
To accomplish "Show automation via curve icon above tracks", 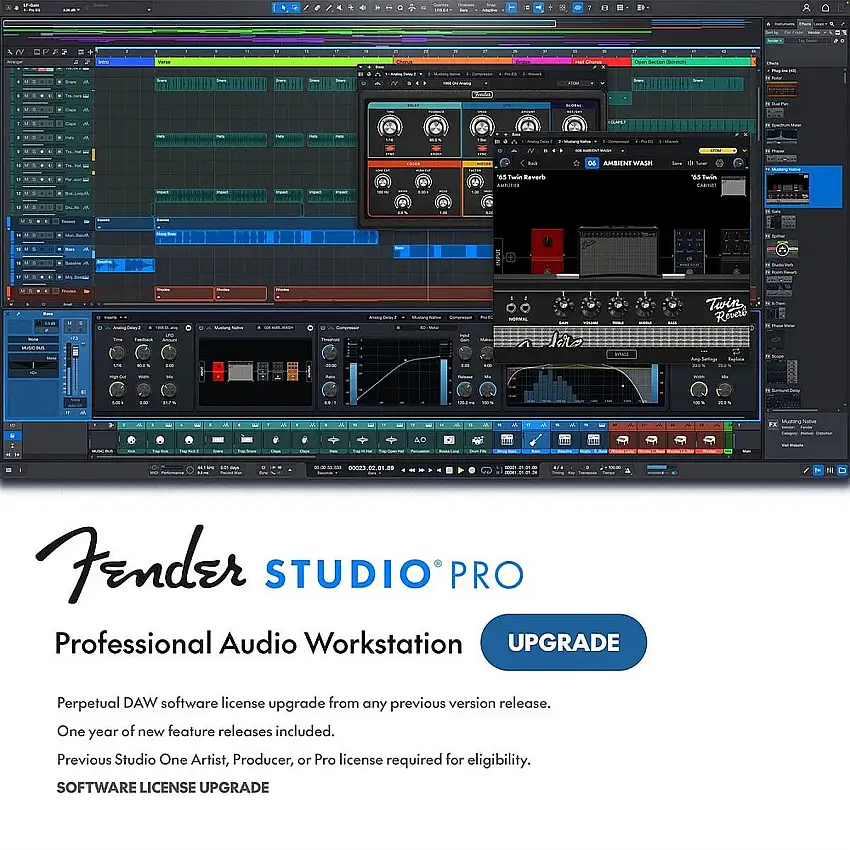I will (x=20, y=52).
